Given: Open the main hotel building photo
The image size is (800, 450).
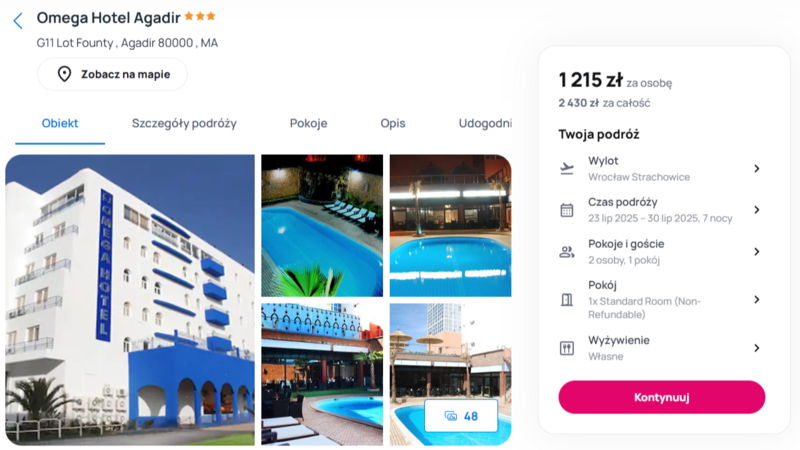Looking at the screenshot, I should pos(130,300).
